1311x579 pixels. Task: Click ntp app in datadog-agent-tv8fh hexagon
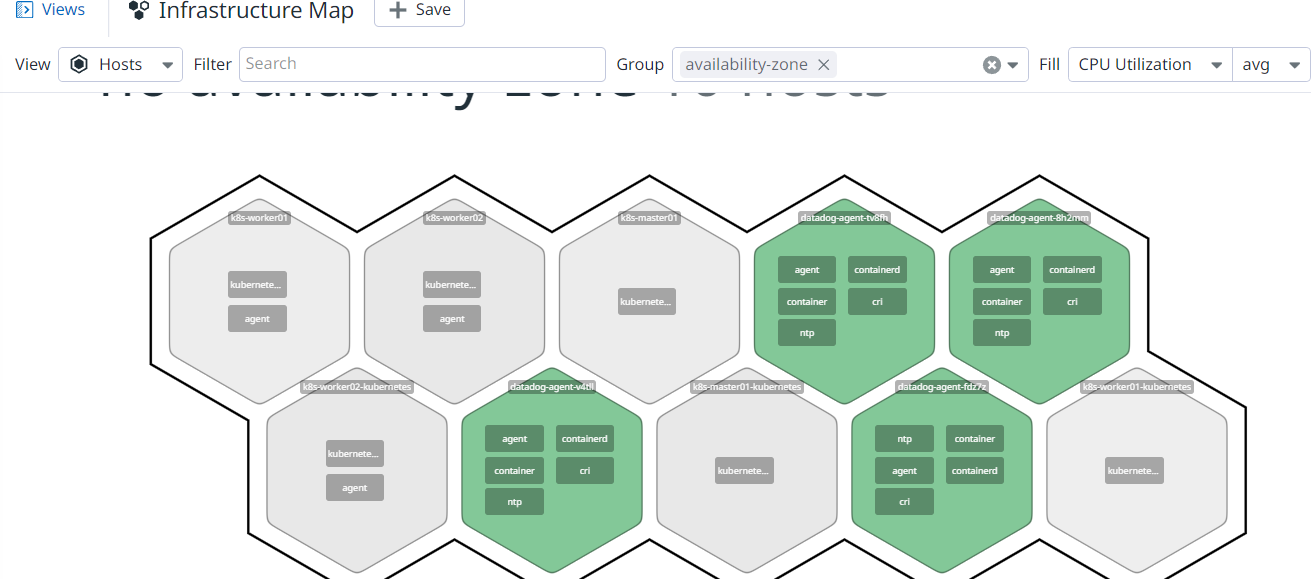[x=807, y=333]
